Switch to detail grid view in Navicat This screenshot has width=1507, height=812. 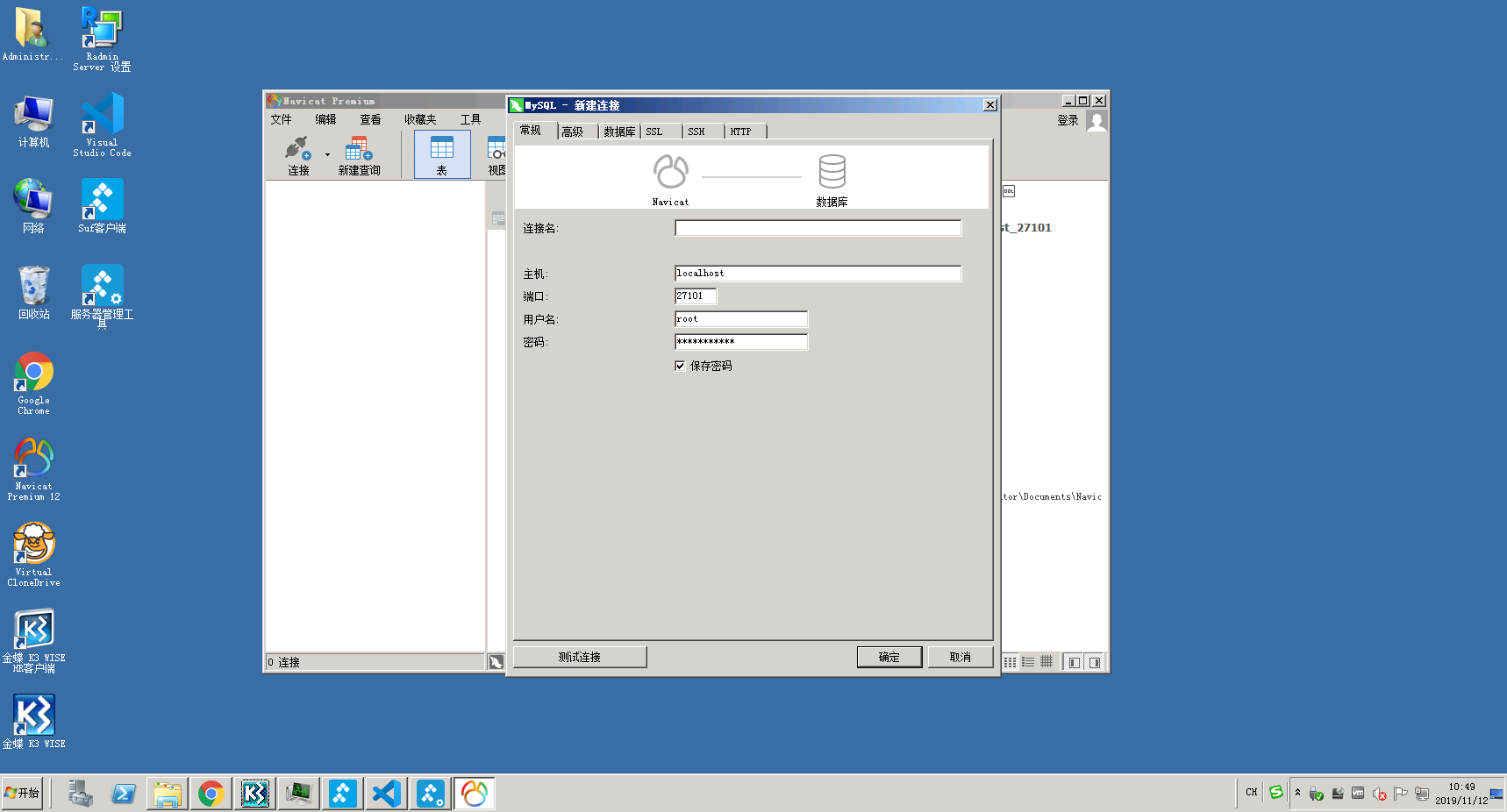click(1046, 662)
